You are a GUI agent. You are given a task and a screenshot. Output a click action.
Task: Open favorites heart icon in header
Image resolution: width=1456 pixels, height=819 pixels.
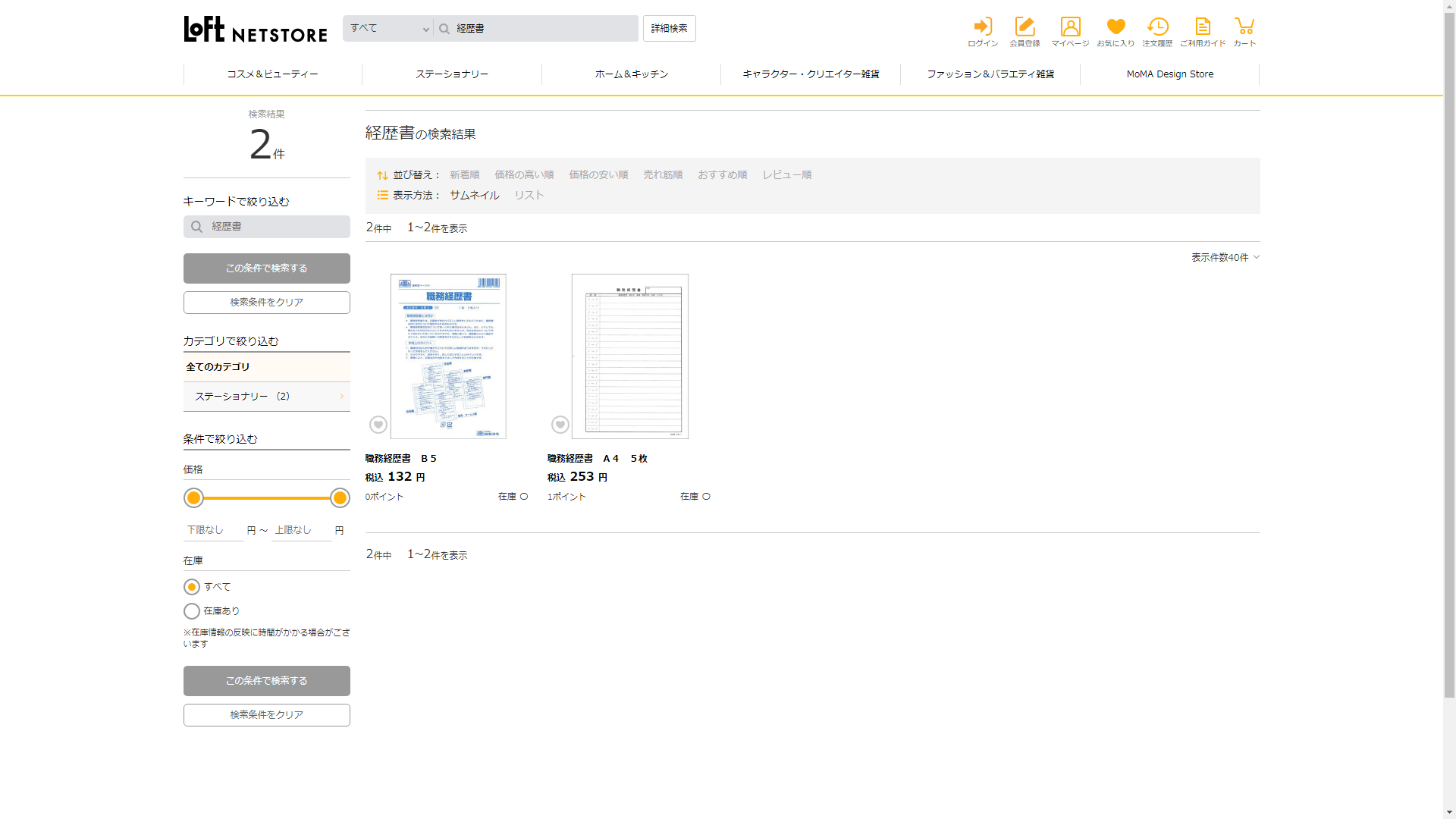click(x=1116, y=27)
